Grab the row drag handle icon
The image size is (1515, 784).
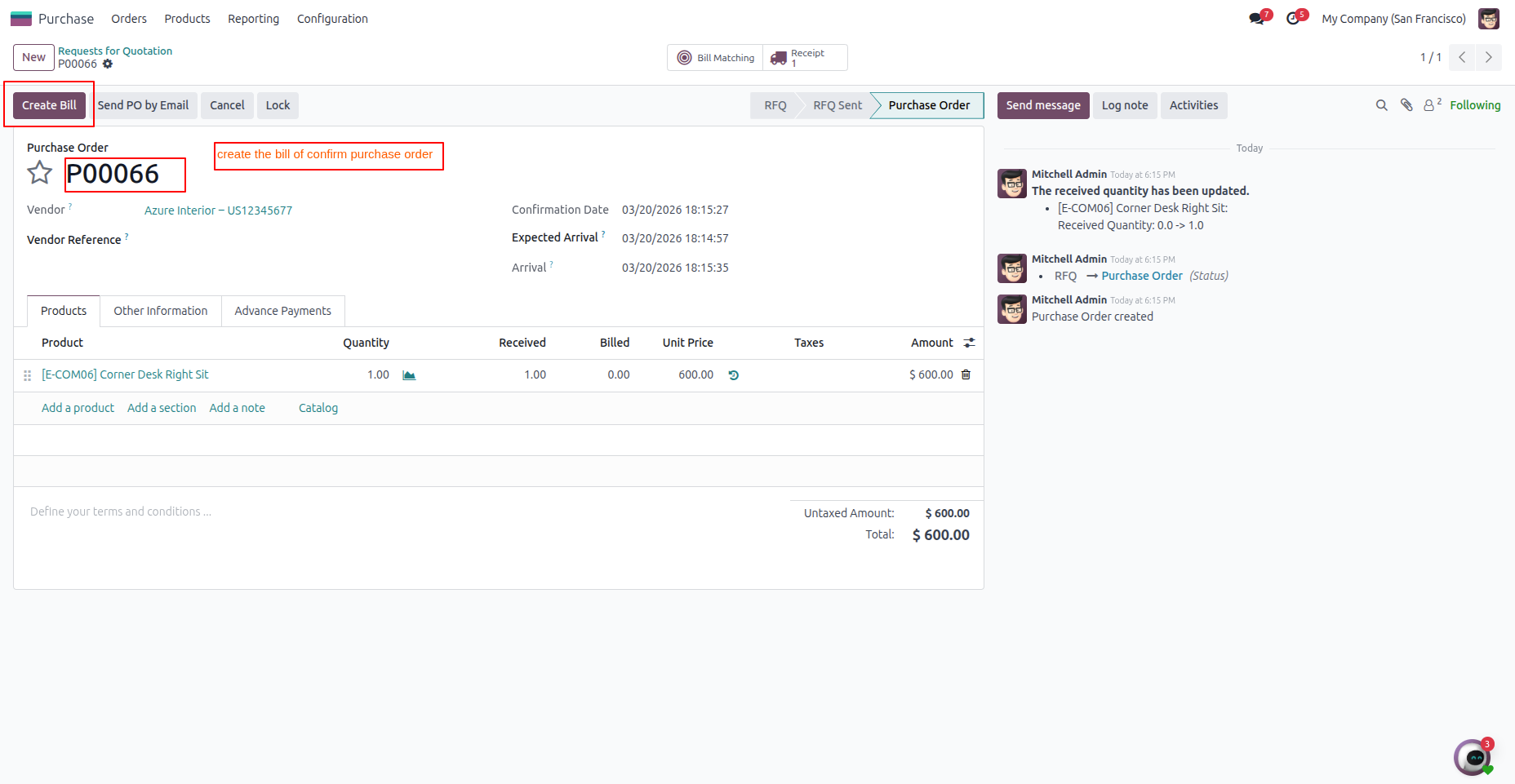[27, 375]
